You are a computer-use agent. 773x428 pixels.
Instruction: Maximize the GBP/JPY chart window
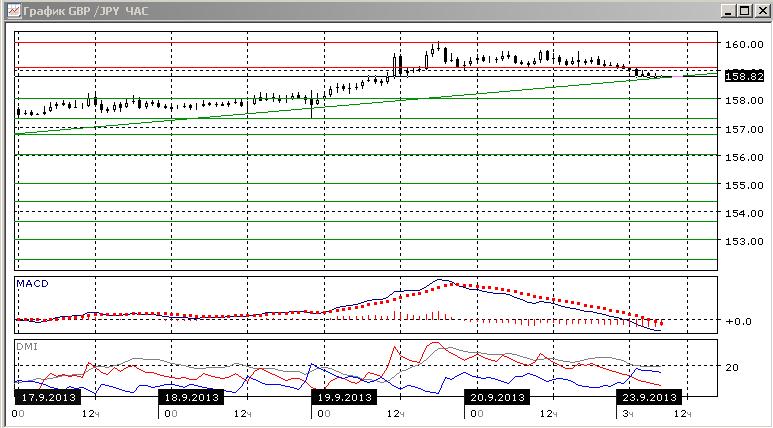[x=744, y=10]
